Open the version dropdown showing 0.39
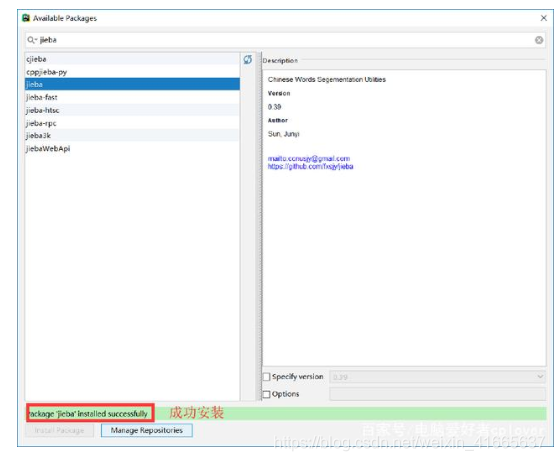555x461 pixels. [437, 377]
